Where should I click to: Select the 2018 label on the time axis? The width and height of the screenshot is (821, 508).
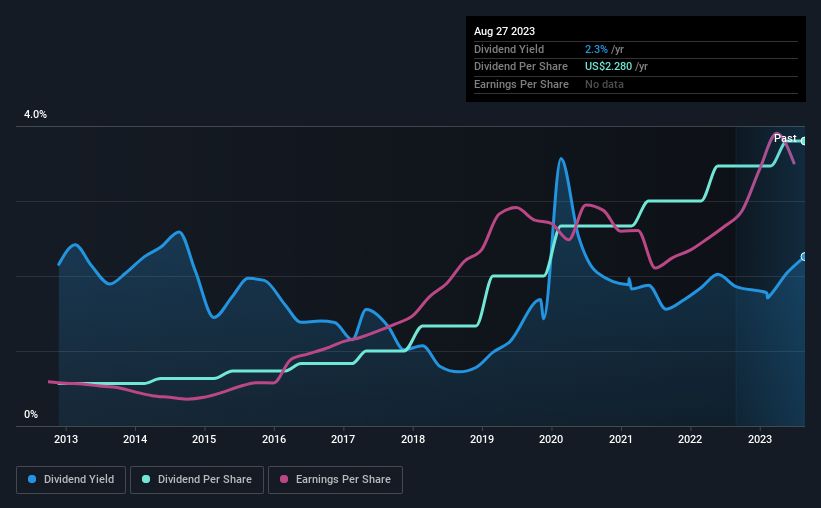pyautogui.click(x=413, y=439)
